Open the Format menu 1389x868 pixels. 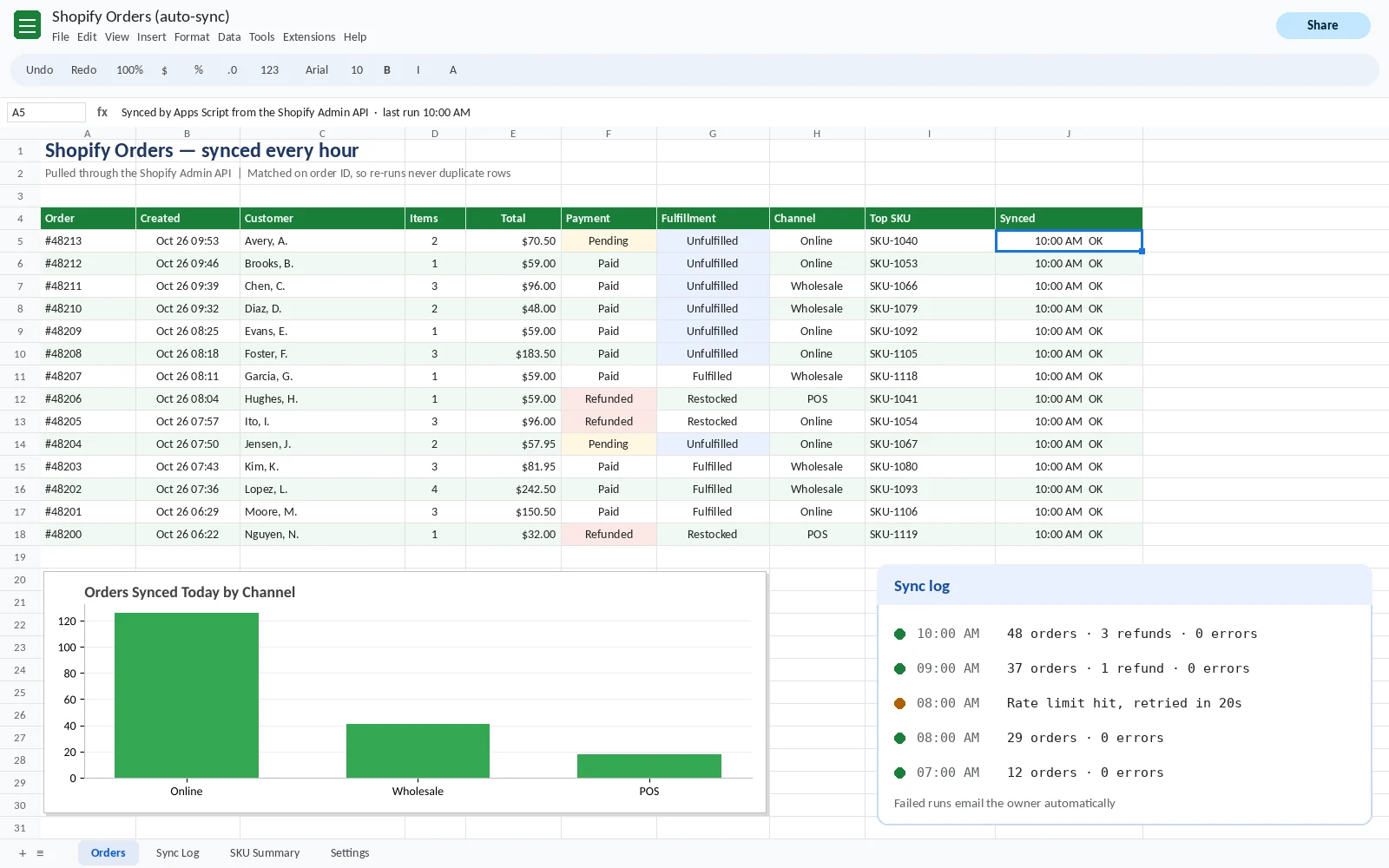pyautogui.click(x=192, y=37)
